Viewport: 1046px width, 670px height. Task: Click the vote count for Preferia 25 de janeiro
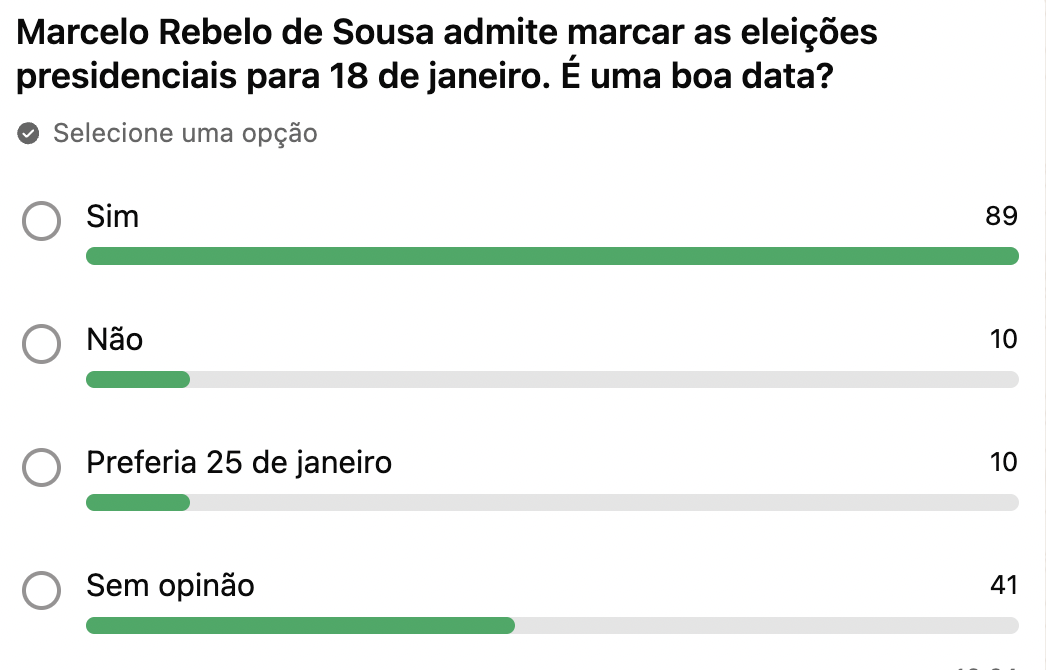(x=1003, y=463)
